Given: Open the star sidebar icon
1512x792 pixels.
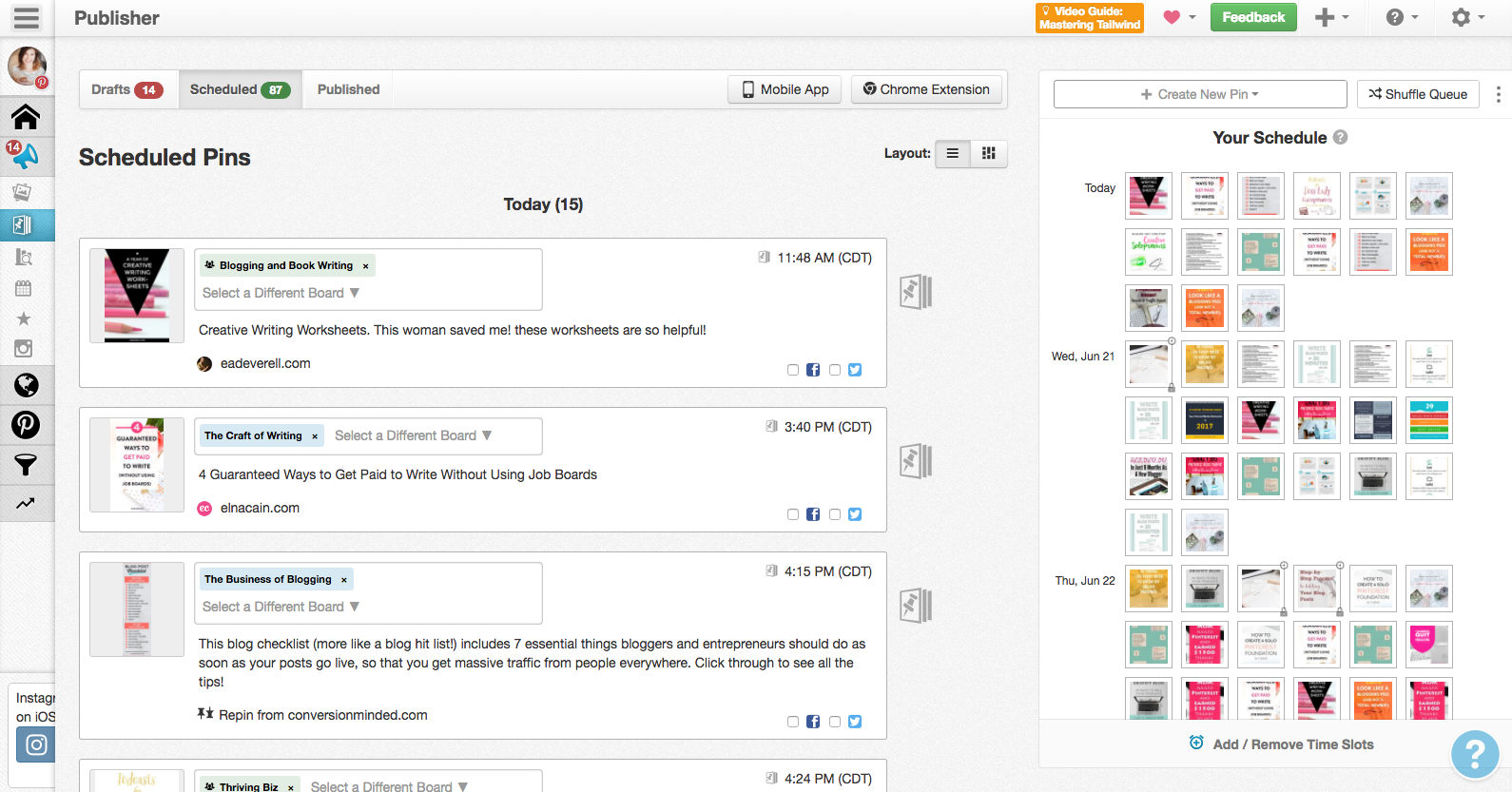Looking at the screenshot, I should pos(24,319).
